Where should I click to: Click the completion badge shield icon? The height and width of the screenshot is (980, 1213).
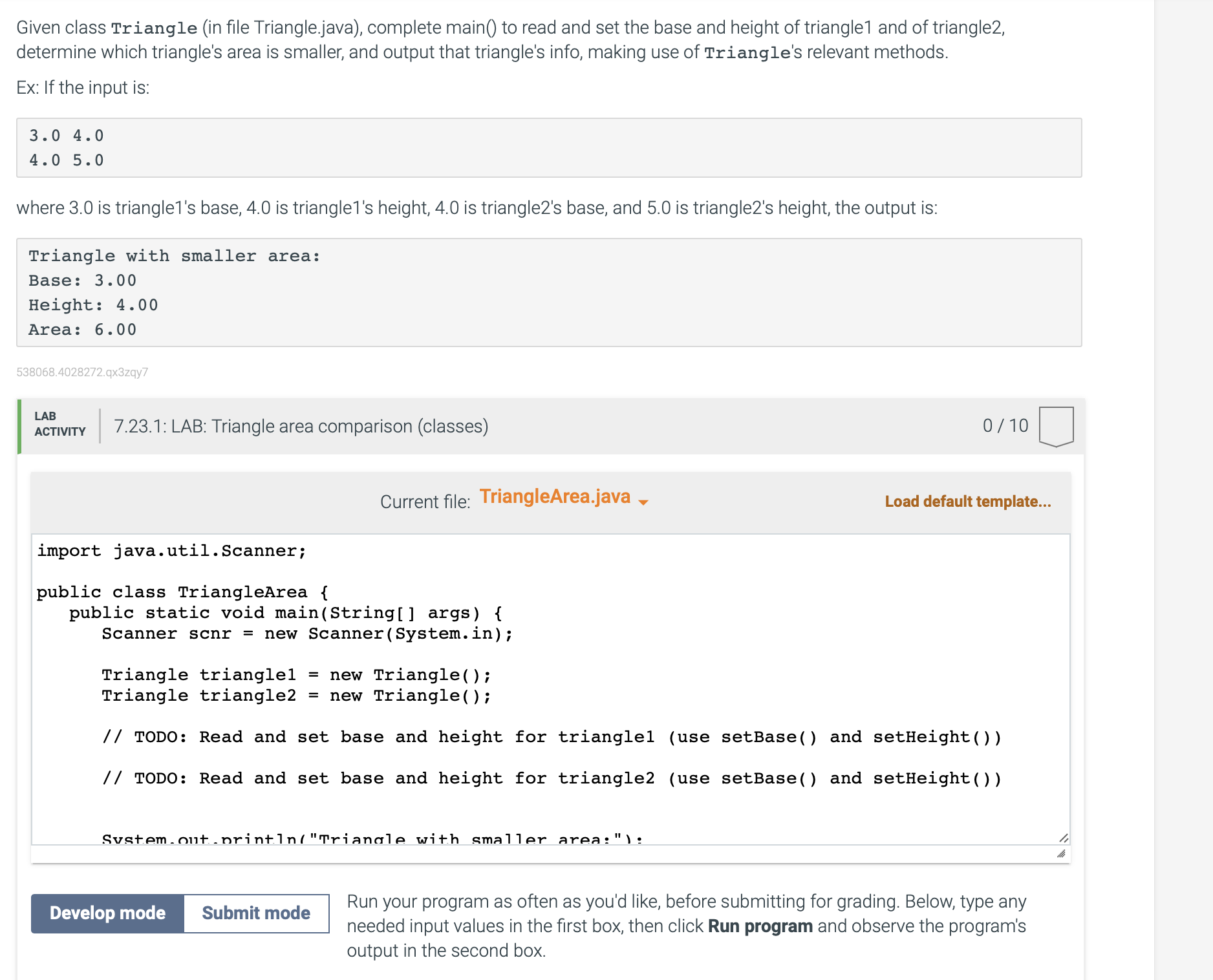click(x=1055, y=425)
